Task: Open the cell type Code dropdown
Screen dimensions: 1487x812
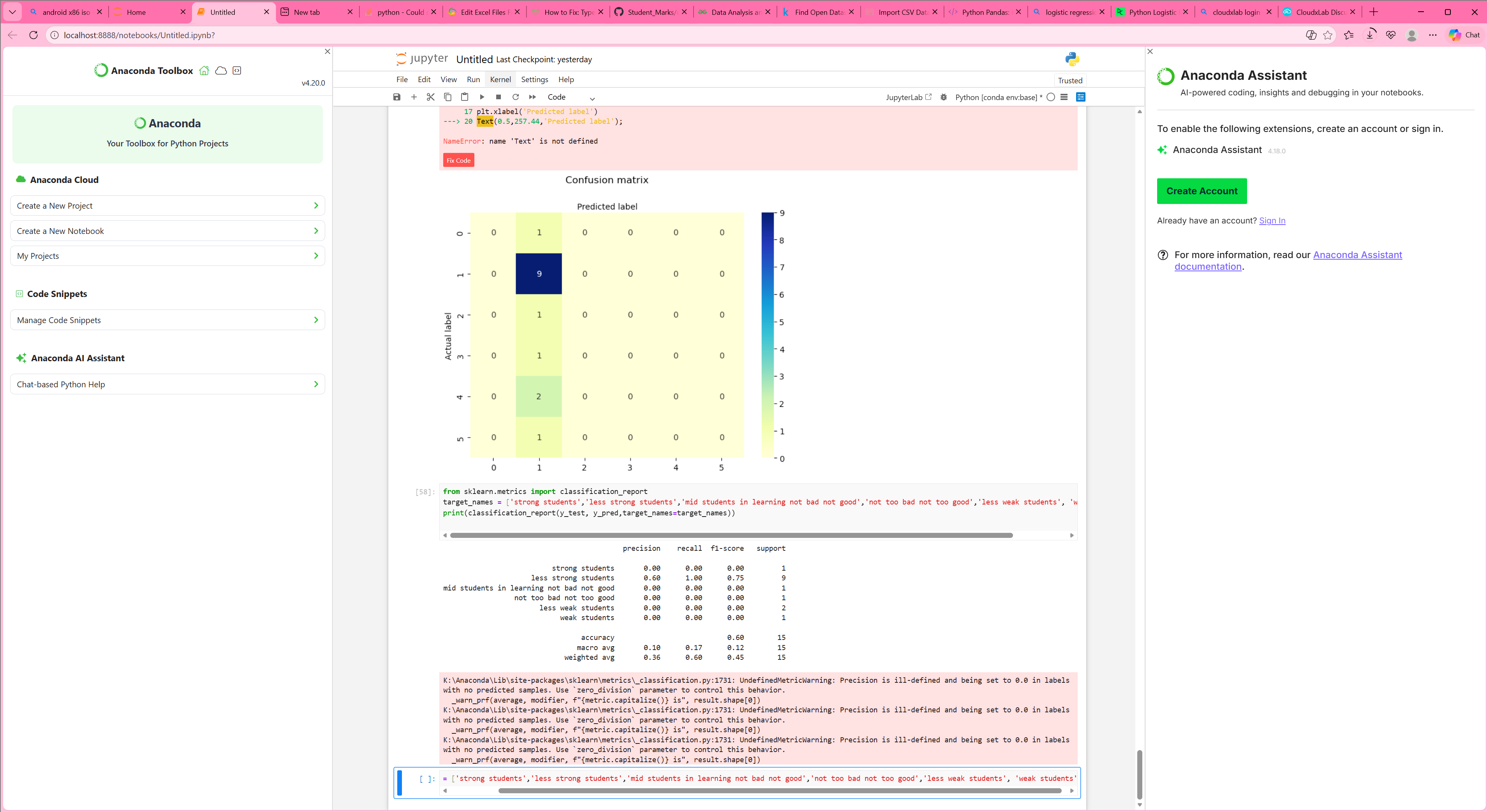Action: coord(570,97)
